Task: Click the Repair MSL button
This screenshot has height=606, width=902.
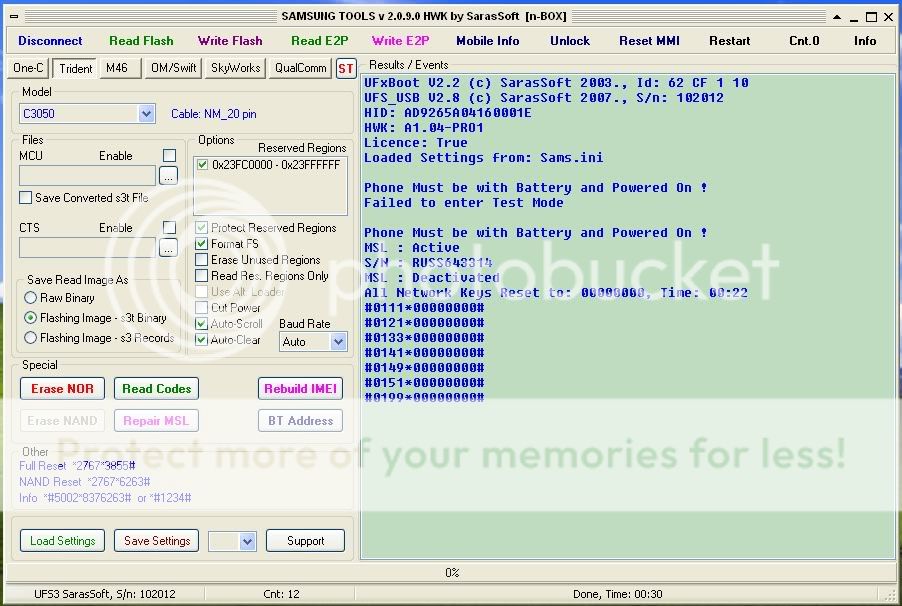Action: tap(156, 421)
